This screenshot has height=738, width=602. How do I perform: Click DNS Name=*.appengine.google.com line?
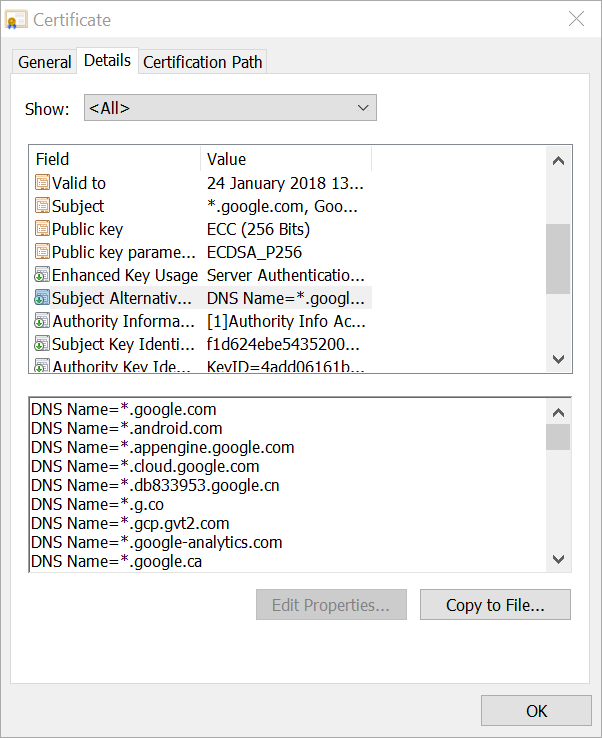tap(163, 447)
